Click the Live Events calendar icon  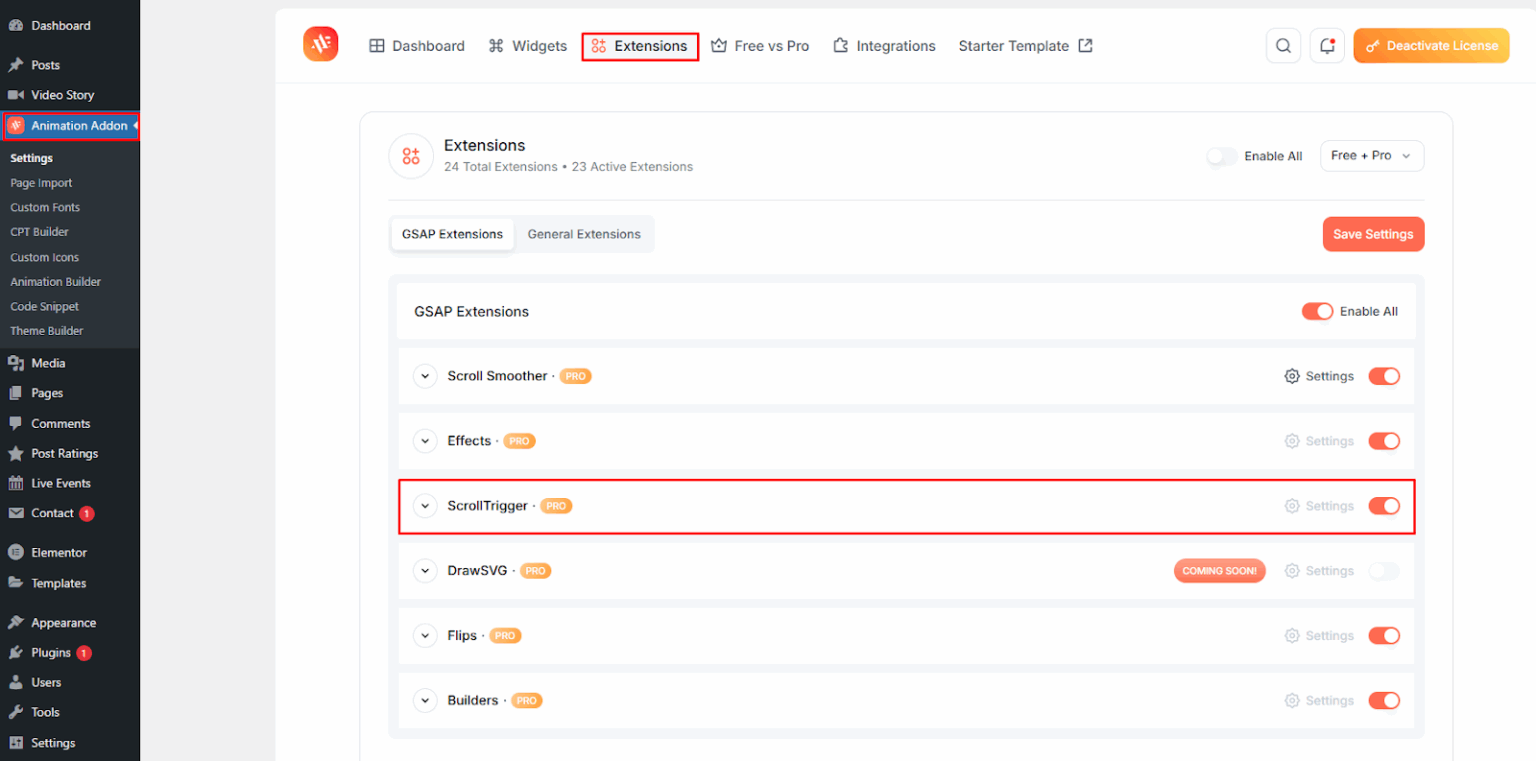16,483
